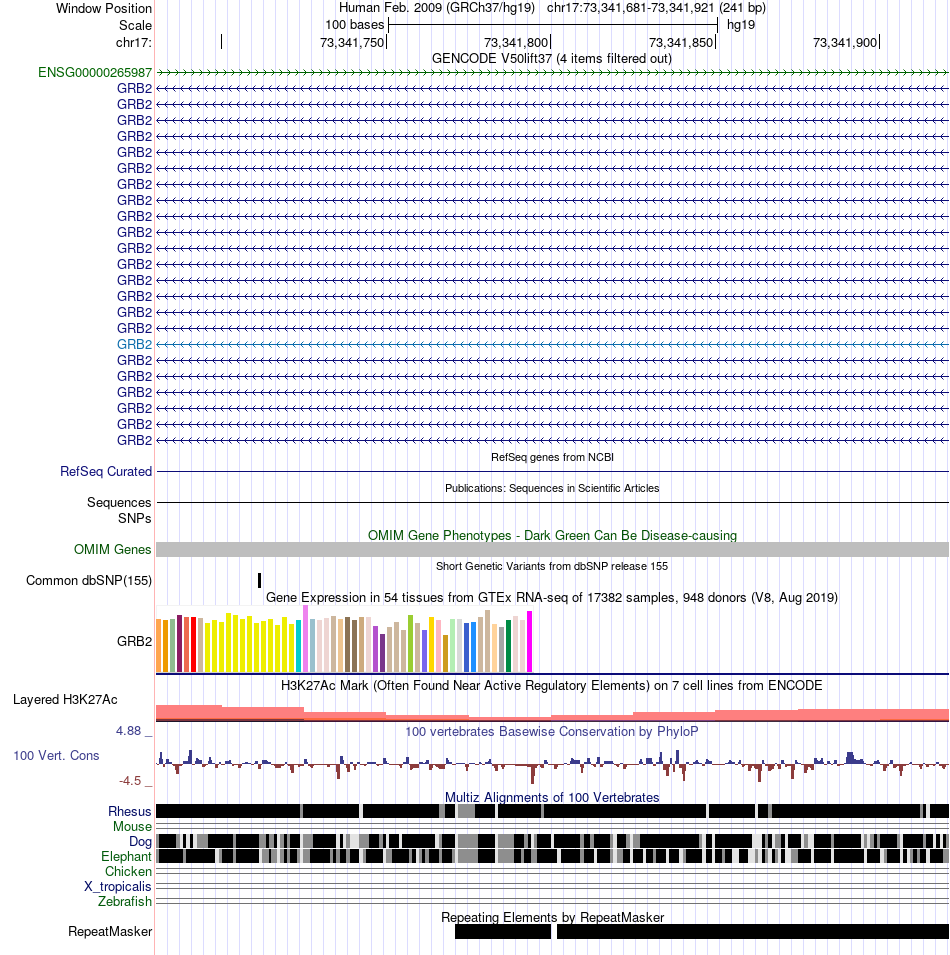Image resolution: width=950 pixels, height=955 pixels.
Task: Click 'Publications: Sequences in Scientific Articles' title
Action: (x=552, y=488)
